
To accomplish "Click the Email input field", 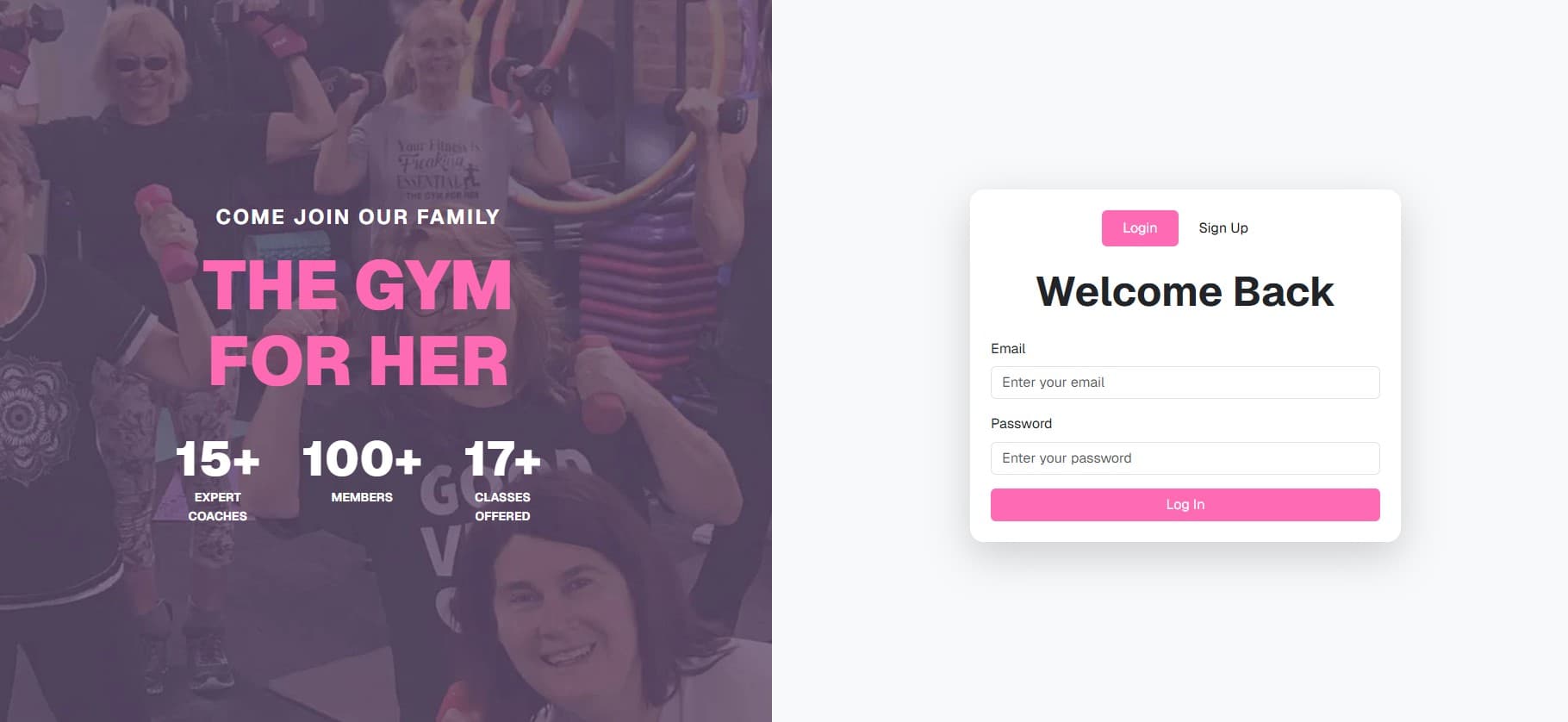I will click(1185, 383).
